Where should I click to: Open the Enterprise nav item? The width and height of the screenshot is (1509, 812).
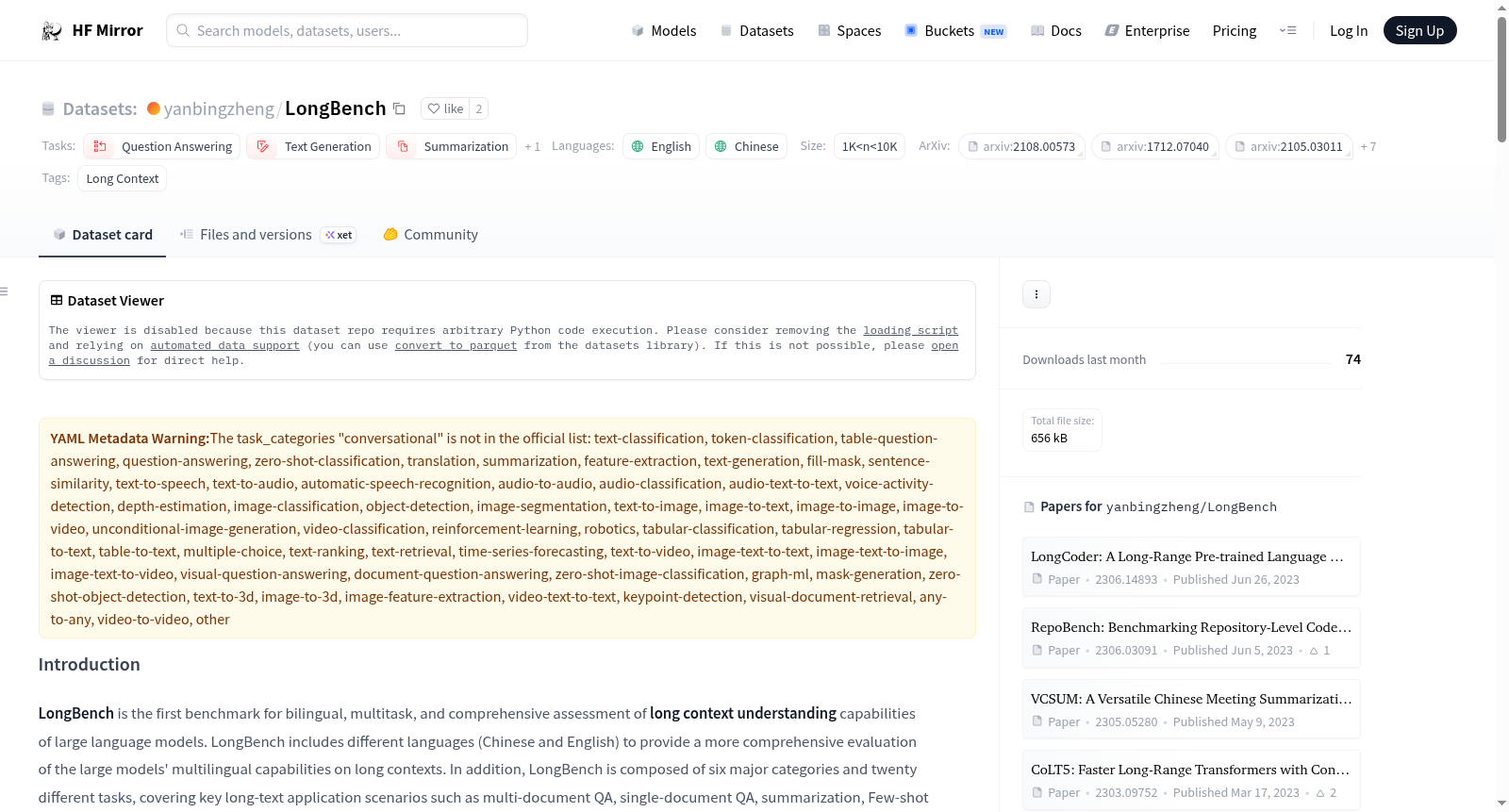1147,31
